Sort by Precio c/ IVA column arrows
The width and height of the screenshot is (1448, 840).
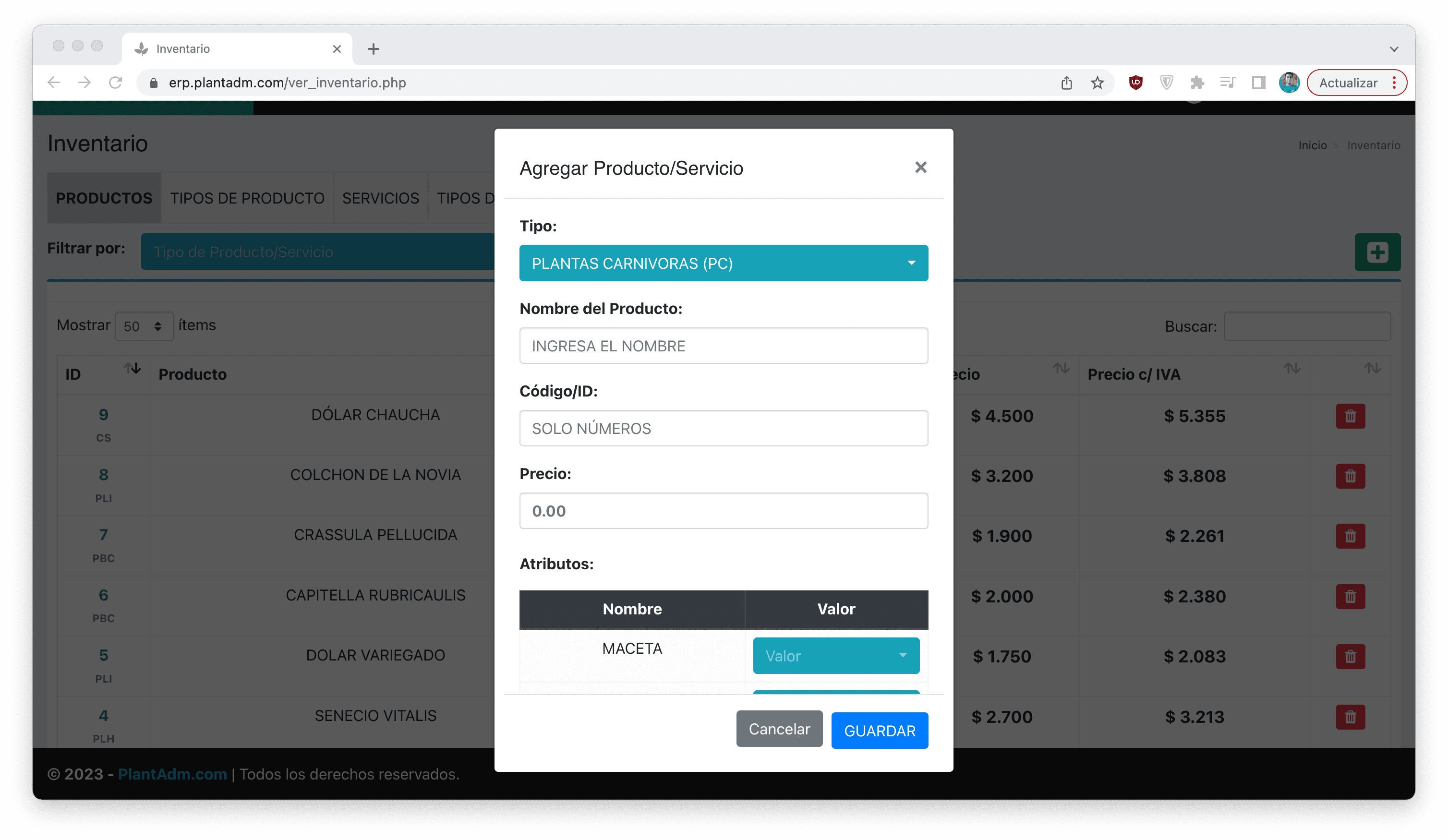tap(1291, 368)
